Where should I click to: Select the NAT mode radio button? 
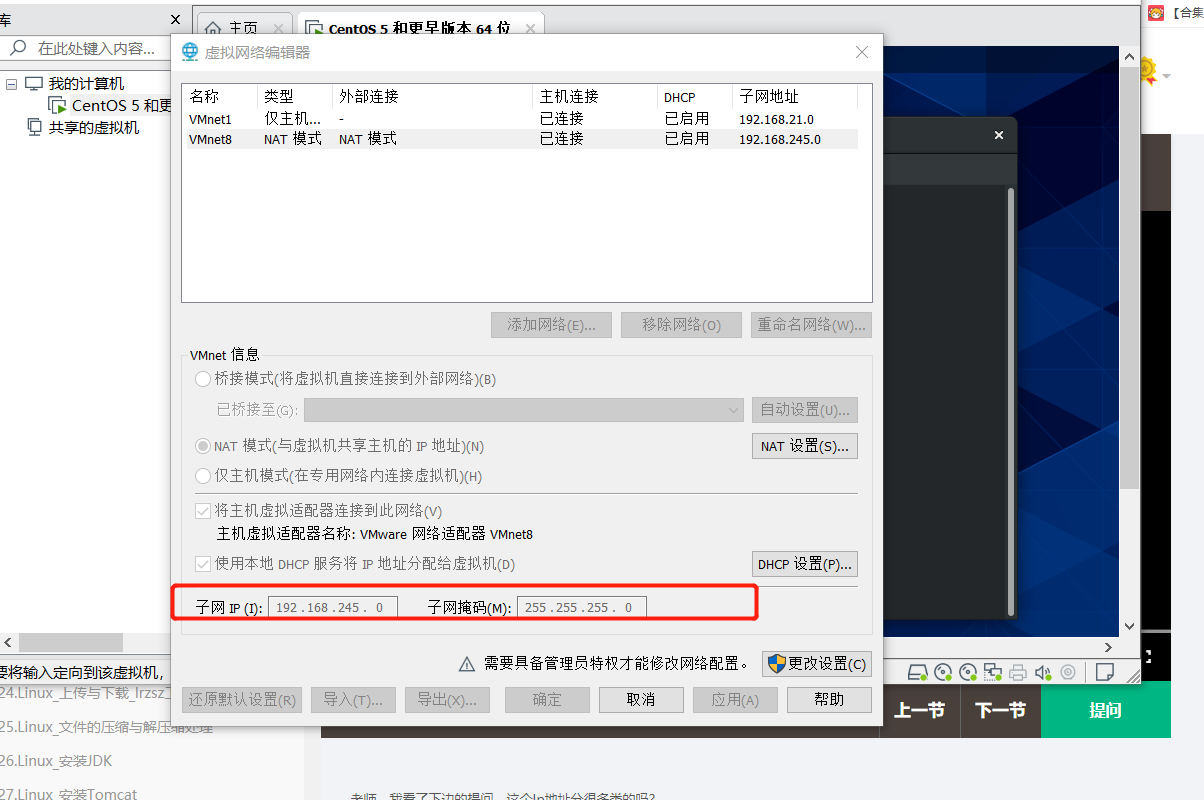tap(203, 446)
